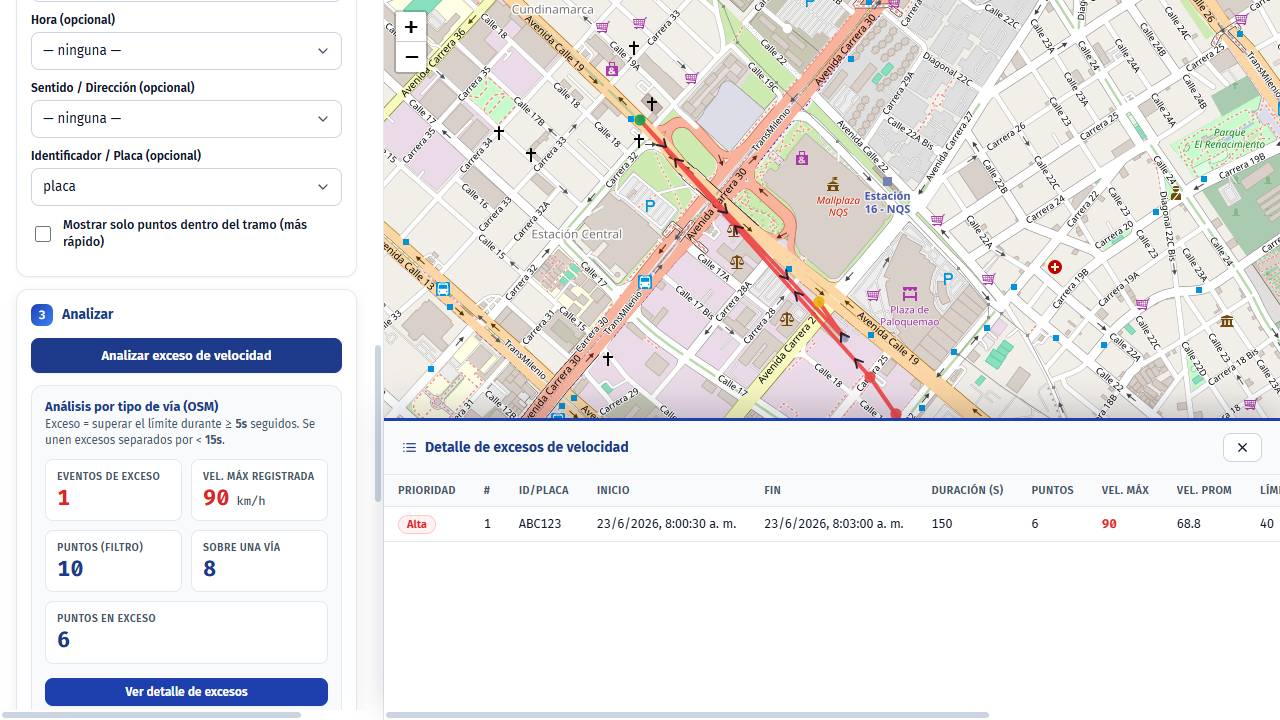Click the Fin column header
This screenshot has height=720, width=1280.
pyautogui.click(x=772, y=490)
